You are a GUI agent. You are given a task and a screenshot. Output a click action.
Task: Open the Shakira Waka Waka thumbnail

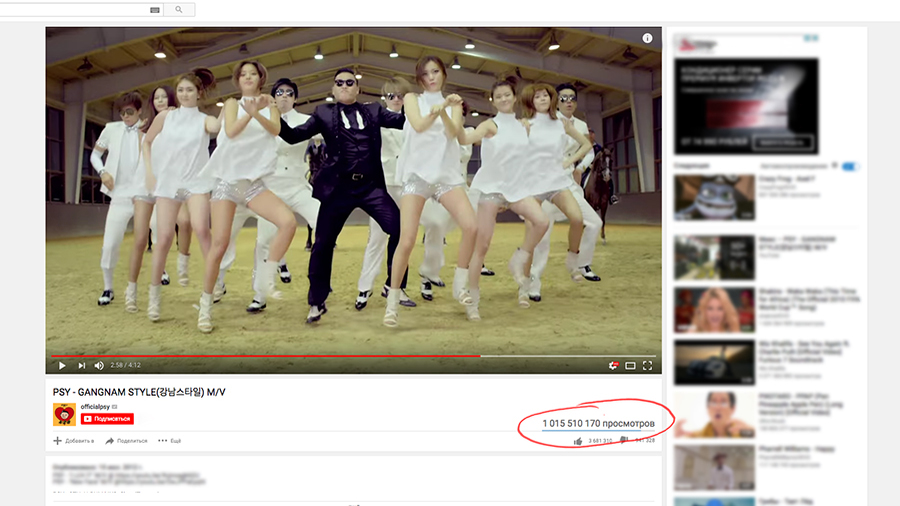point(715,310)
